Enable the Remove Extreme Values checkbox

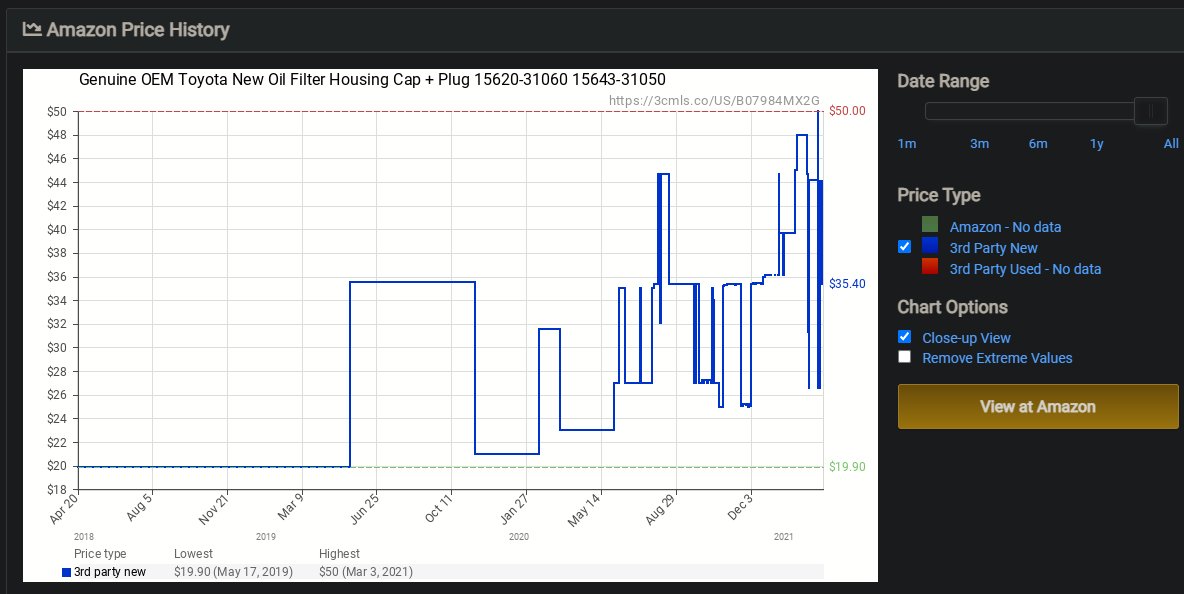(905, 357)
